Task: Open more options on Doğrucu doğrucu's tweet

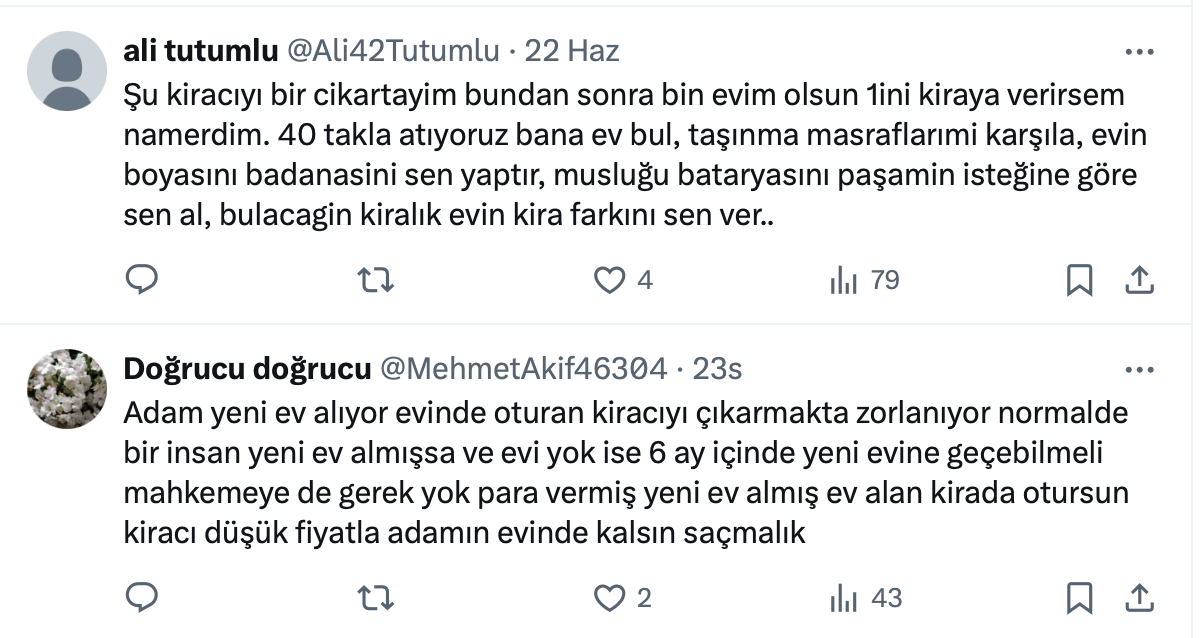Action: pyautogui.click(x=1140, y=369)
